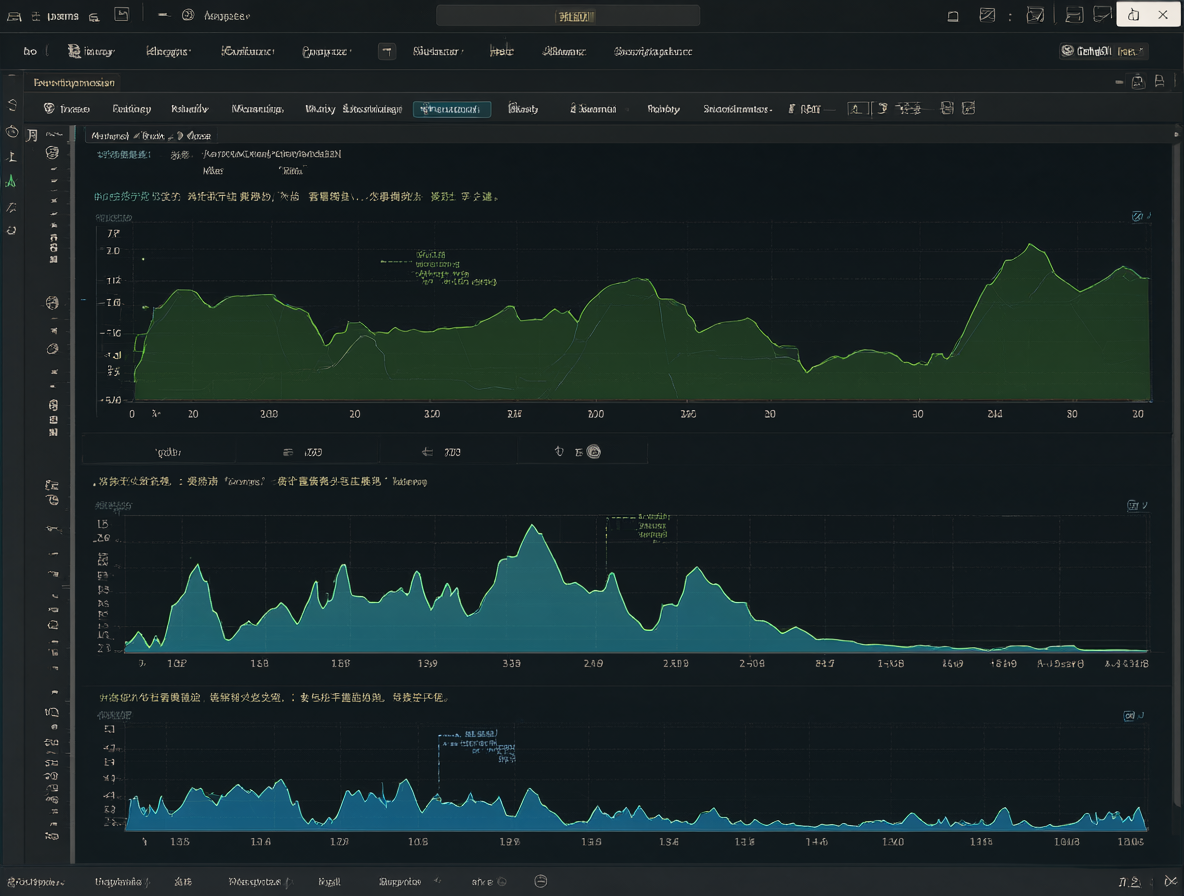Select the highlighted teal tab in the toolbar
This screenshot has width=1184, height=896.
[452, 109]
